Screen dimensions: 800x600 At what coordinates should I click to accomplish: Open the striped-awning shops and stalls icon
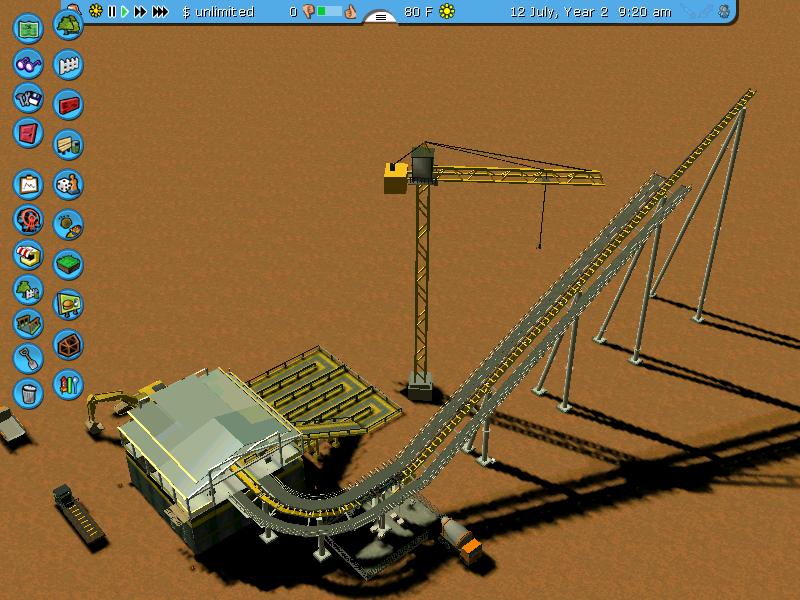[29, 256]
